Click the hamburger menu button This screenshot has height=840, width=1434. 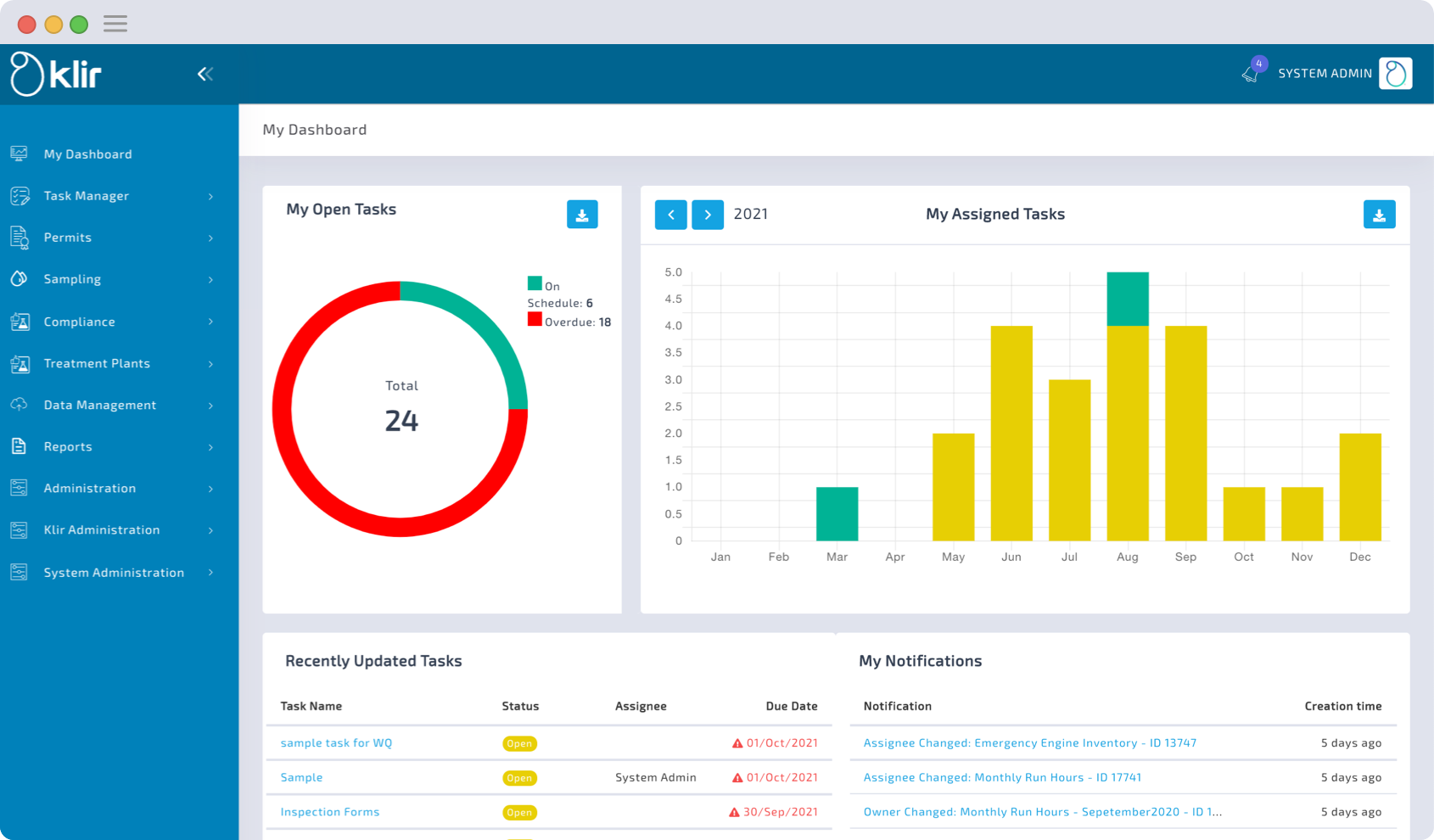tap(115, 23)
